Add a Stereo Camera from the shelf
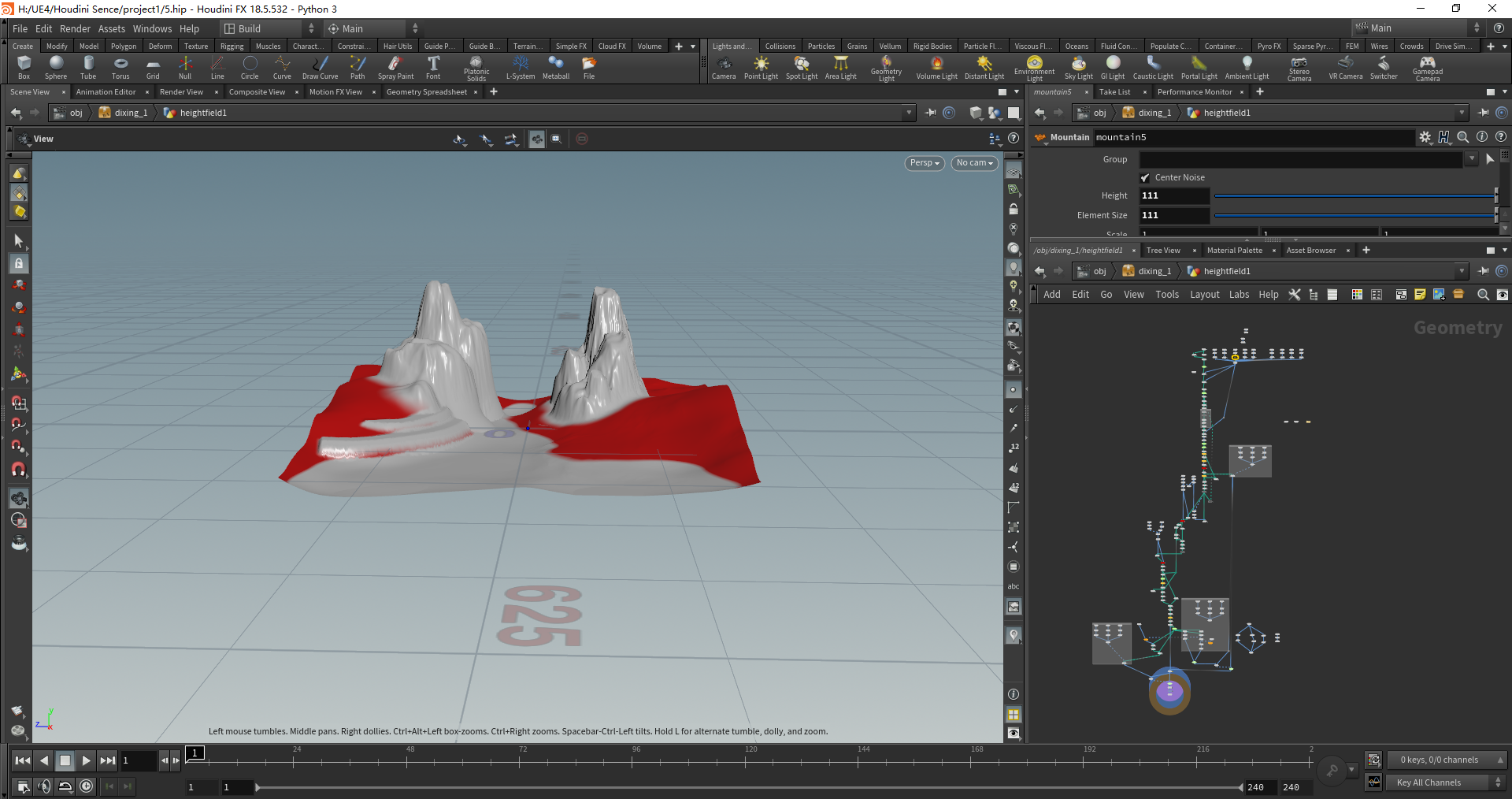 click(x=1299, y=68)
